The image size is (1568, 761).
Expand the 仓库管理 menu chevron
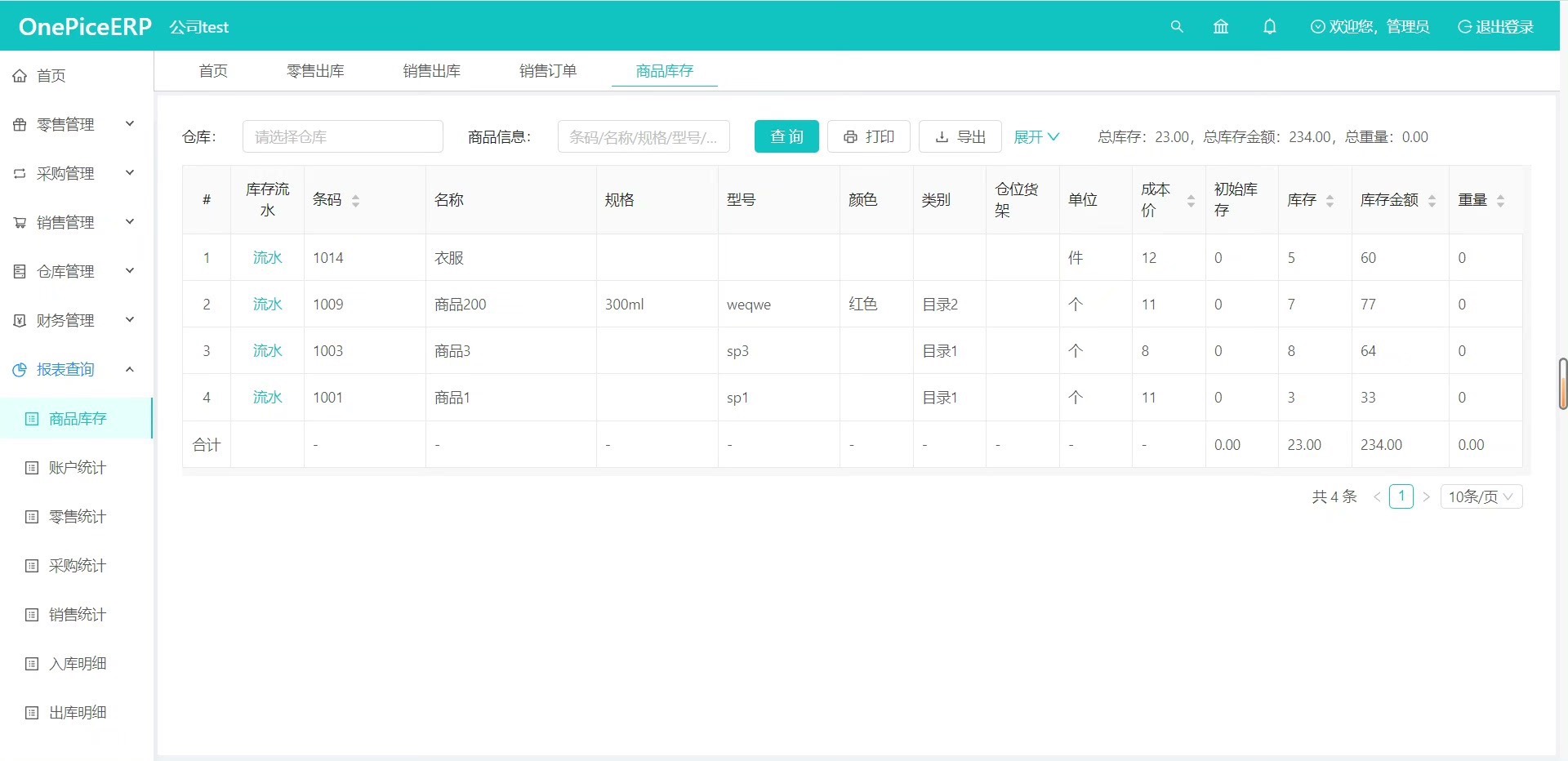point(129,271)
